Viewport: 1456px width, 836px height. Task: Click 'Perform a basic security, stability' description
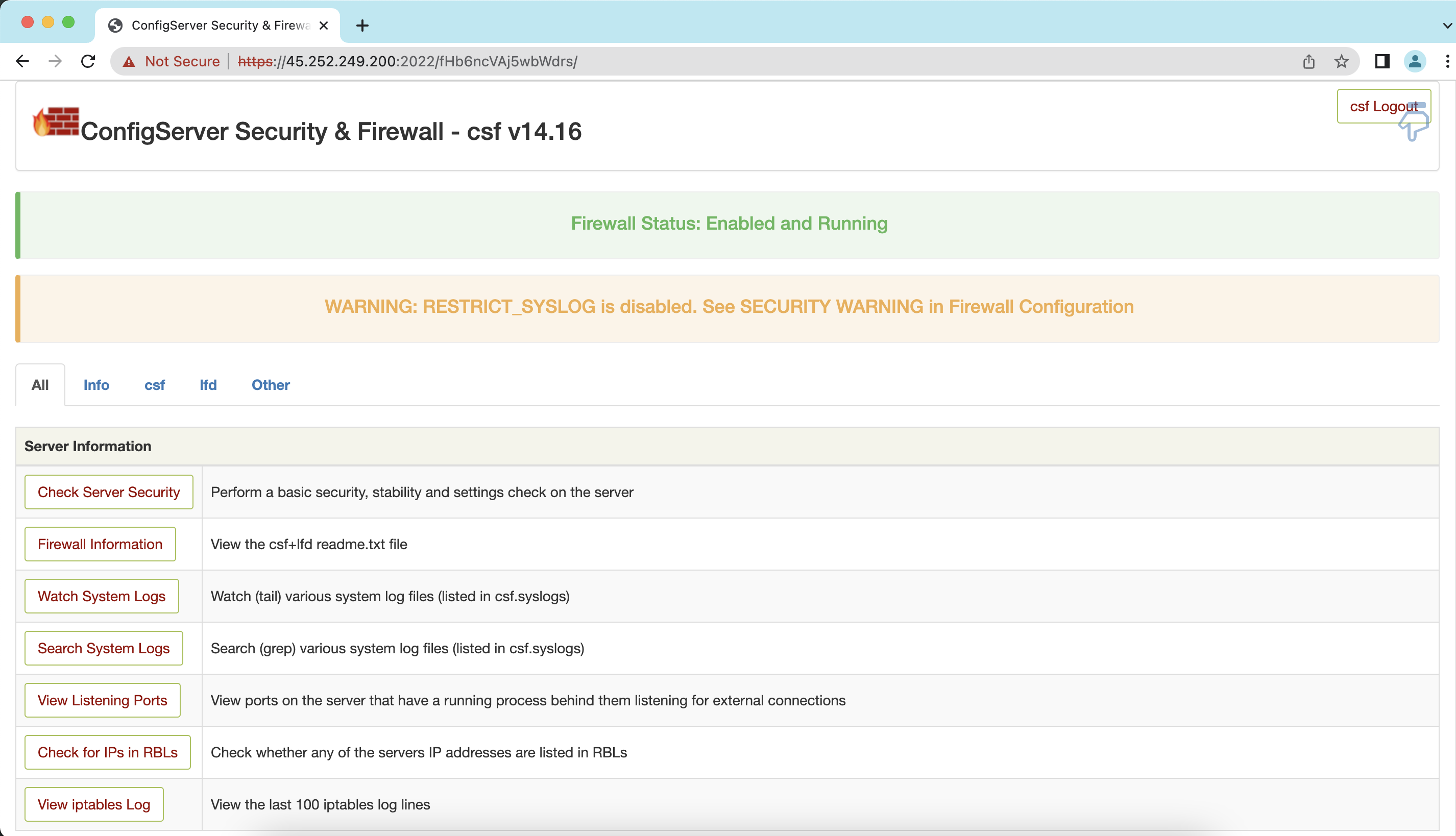click(422, 492)
